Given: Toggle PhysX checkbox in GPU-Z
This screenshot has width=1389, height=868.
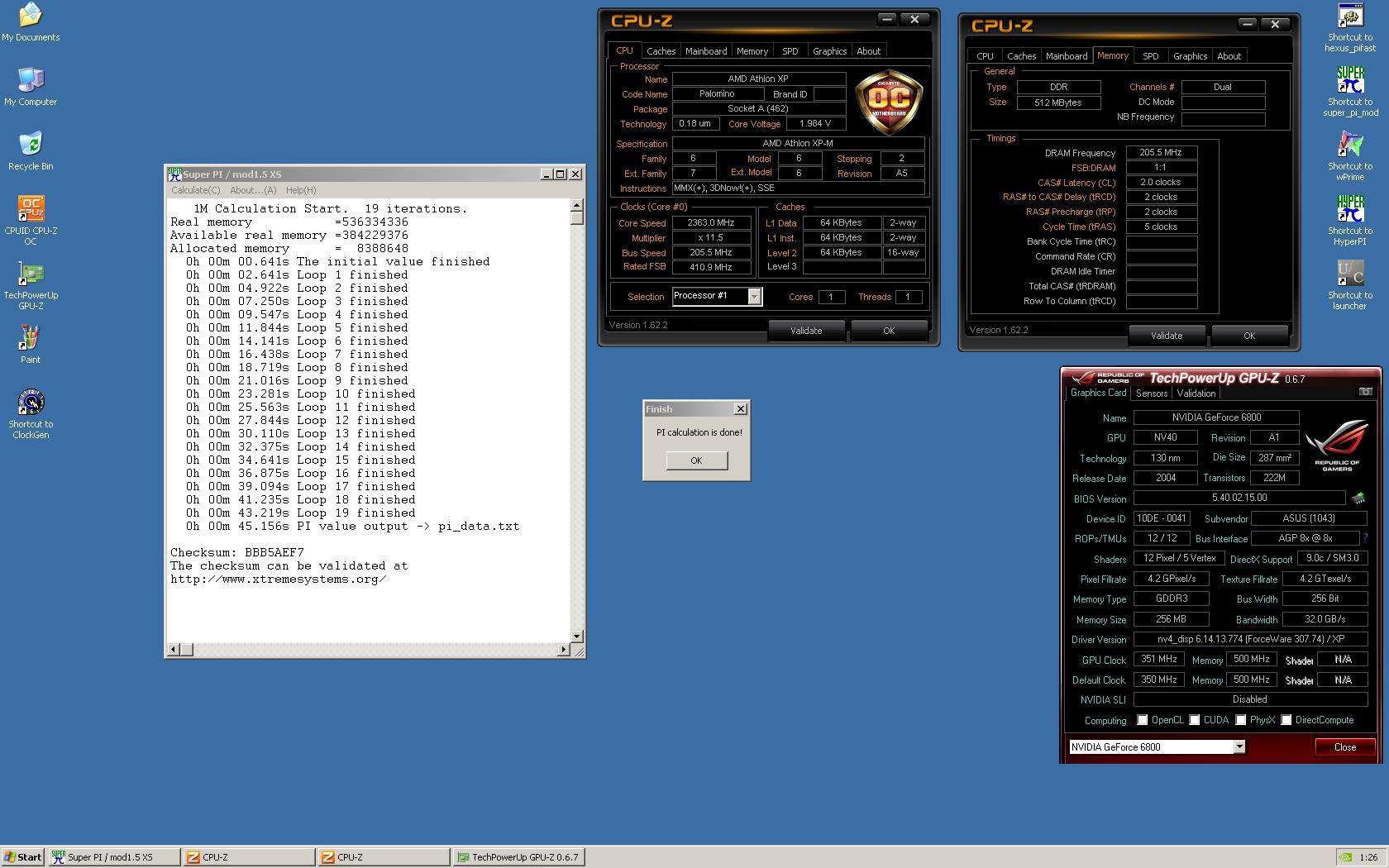Looking at the screenshot, I should click(1241, 720).
